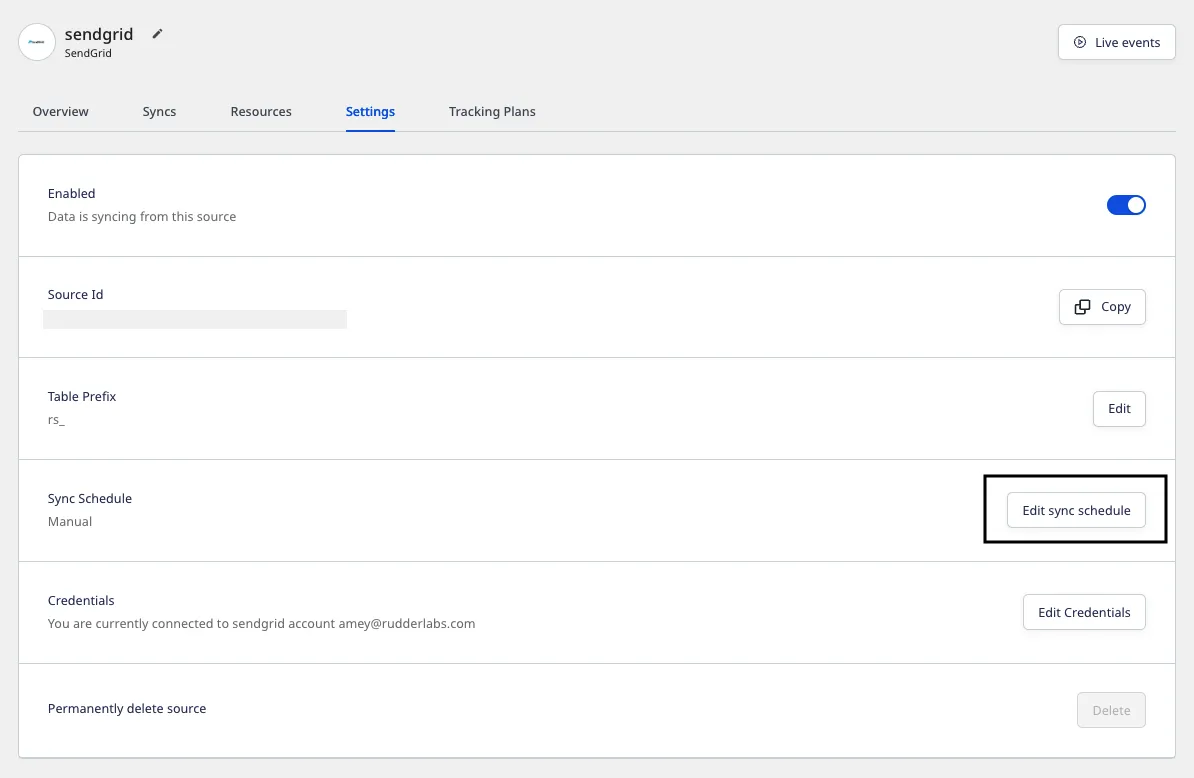Image resolution: width=1194 pixels, height=778 pixels.
Task: Go to the Resources tab
Action: (x=261, y=111)
